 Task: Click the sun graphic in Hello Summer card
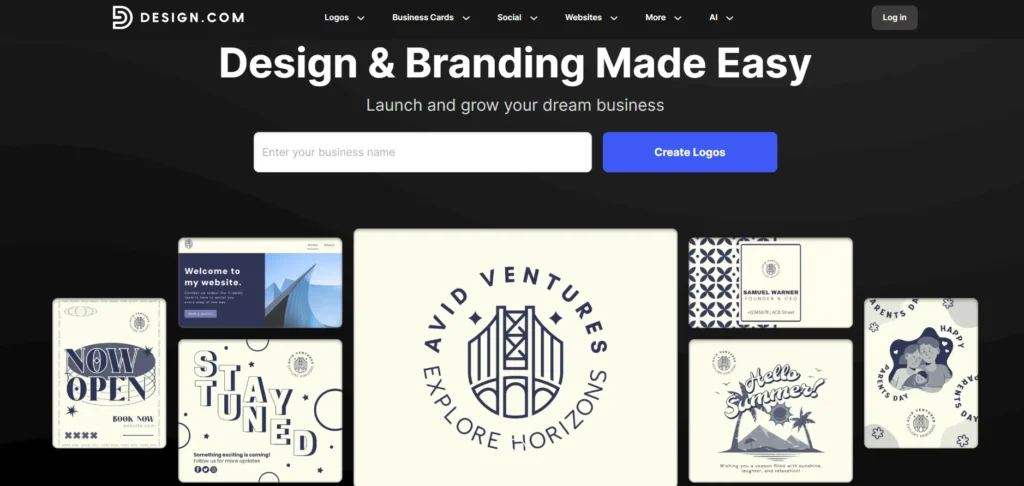tap(779, 414)
